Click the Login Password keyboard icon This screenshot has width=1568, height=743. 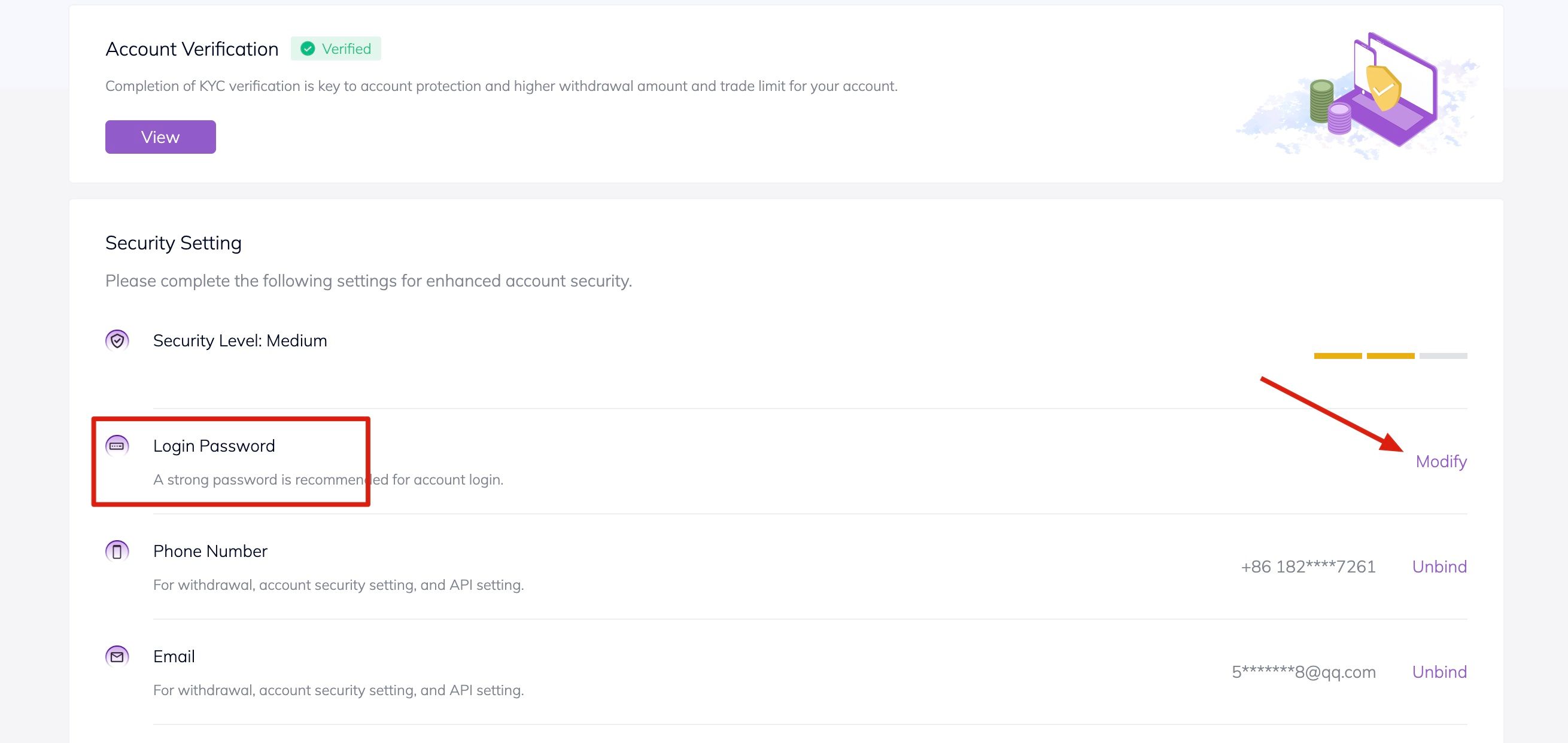pos(117,446)
